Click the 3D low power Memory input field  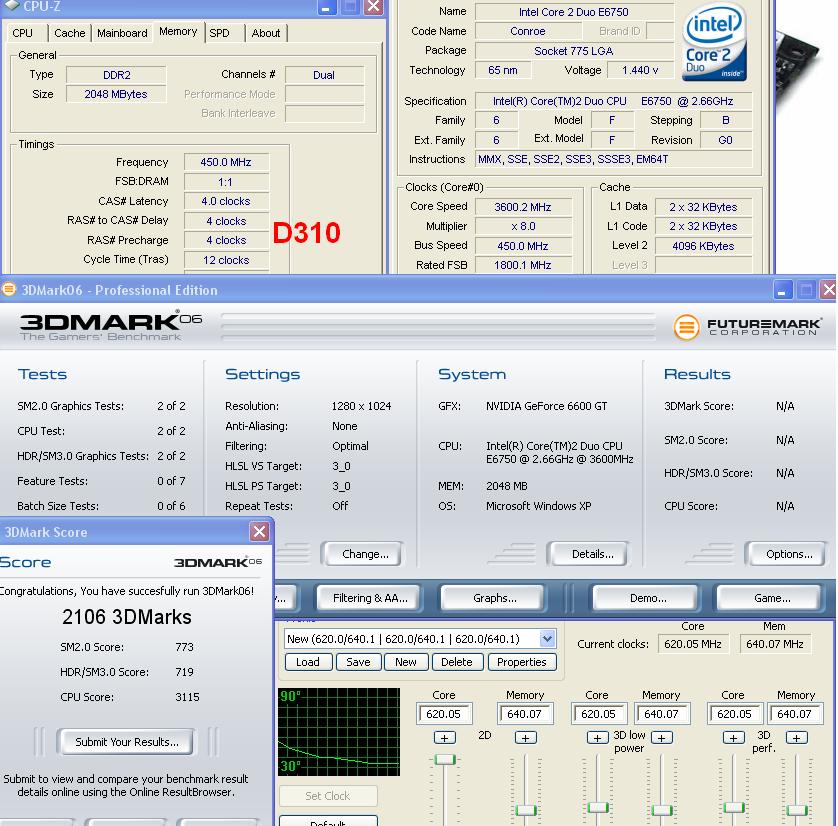[x=662, y=714]
